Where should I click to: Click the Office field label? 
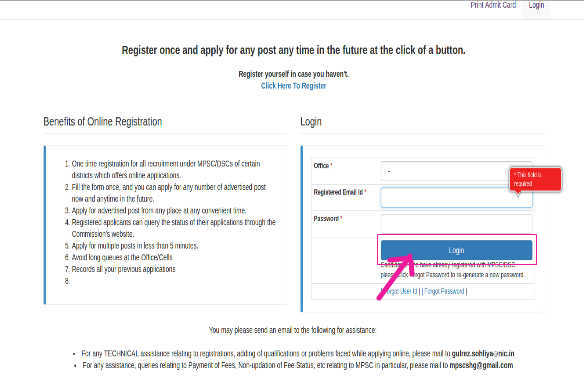[323, 165]
